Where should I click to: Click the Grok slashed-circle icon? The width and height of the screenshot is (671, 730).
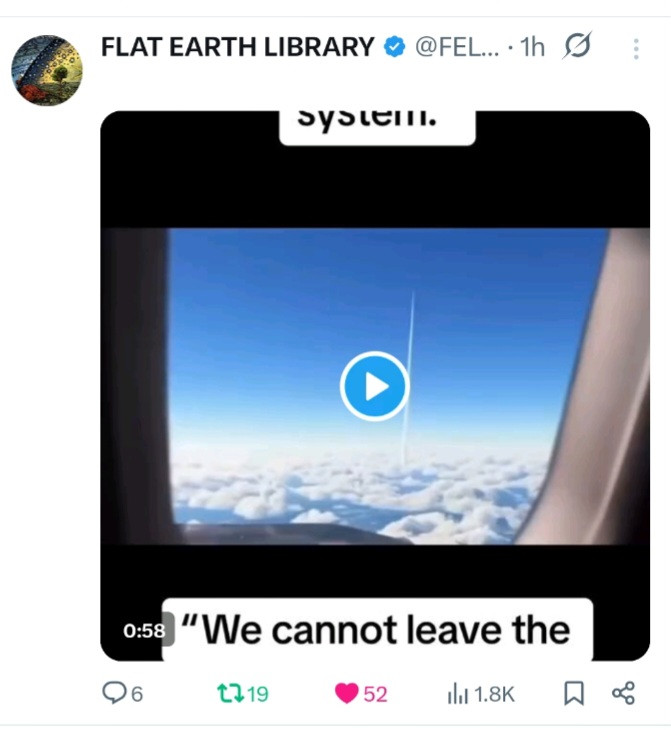[577, 46]
